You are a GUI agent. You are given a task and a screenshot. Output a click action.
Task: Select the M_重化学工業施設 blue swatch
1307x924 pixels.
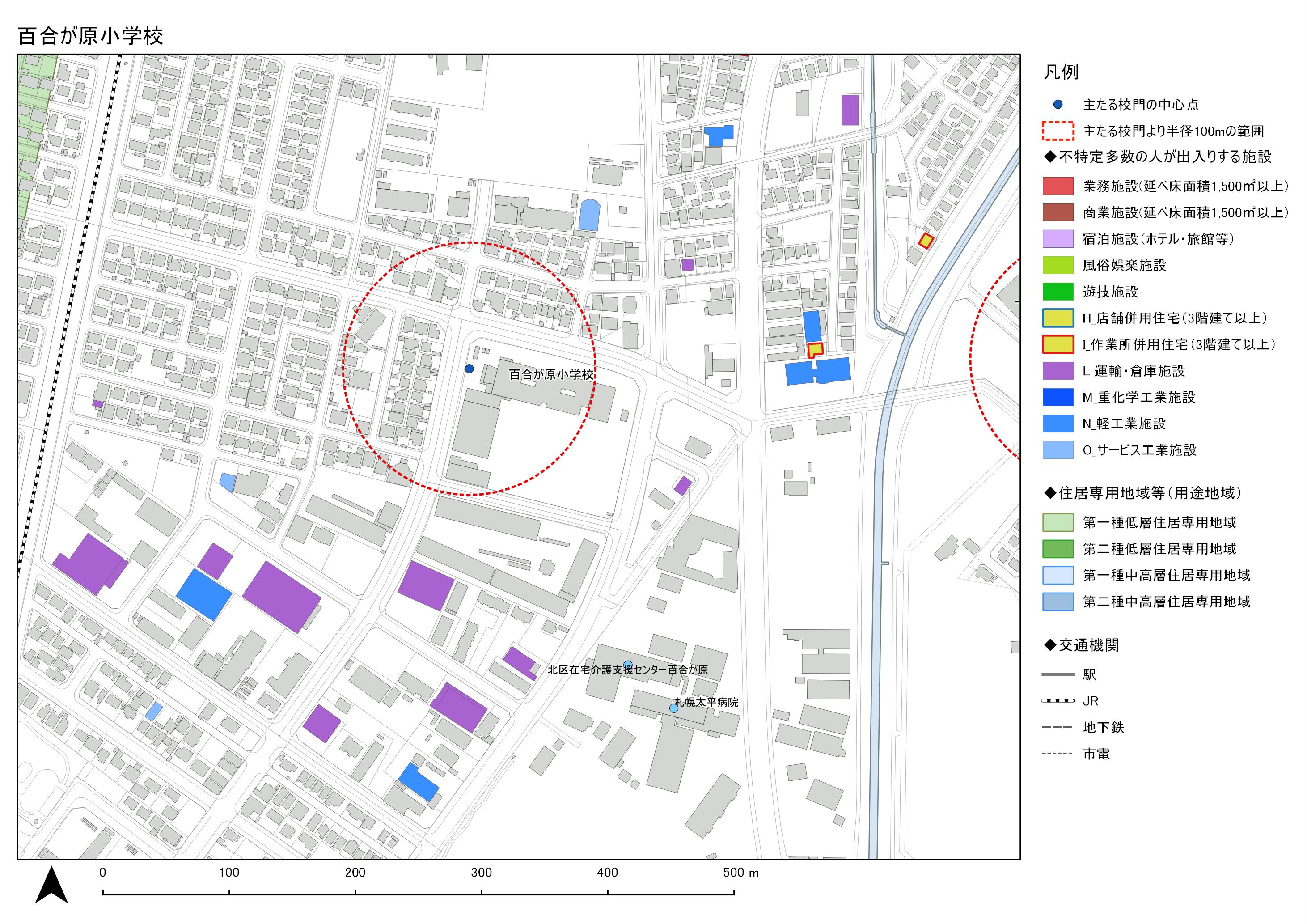[x=1057, y=397]
